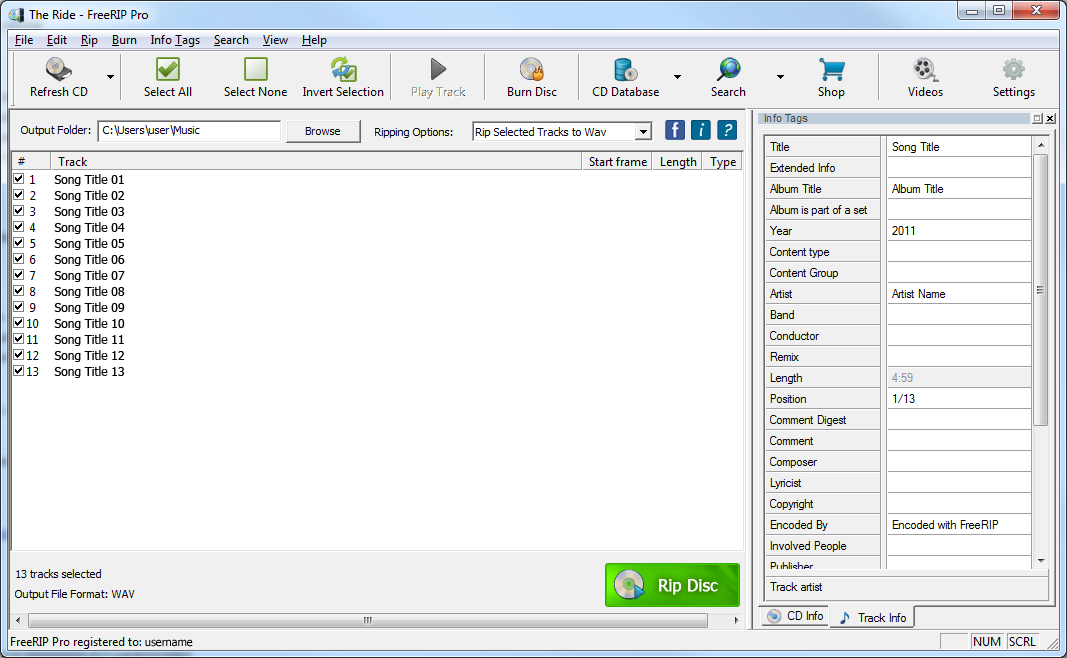Open the dropdown arrow beside Refresh CD

[x=110, y=77]
